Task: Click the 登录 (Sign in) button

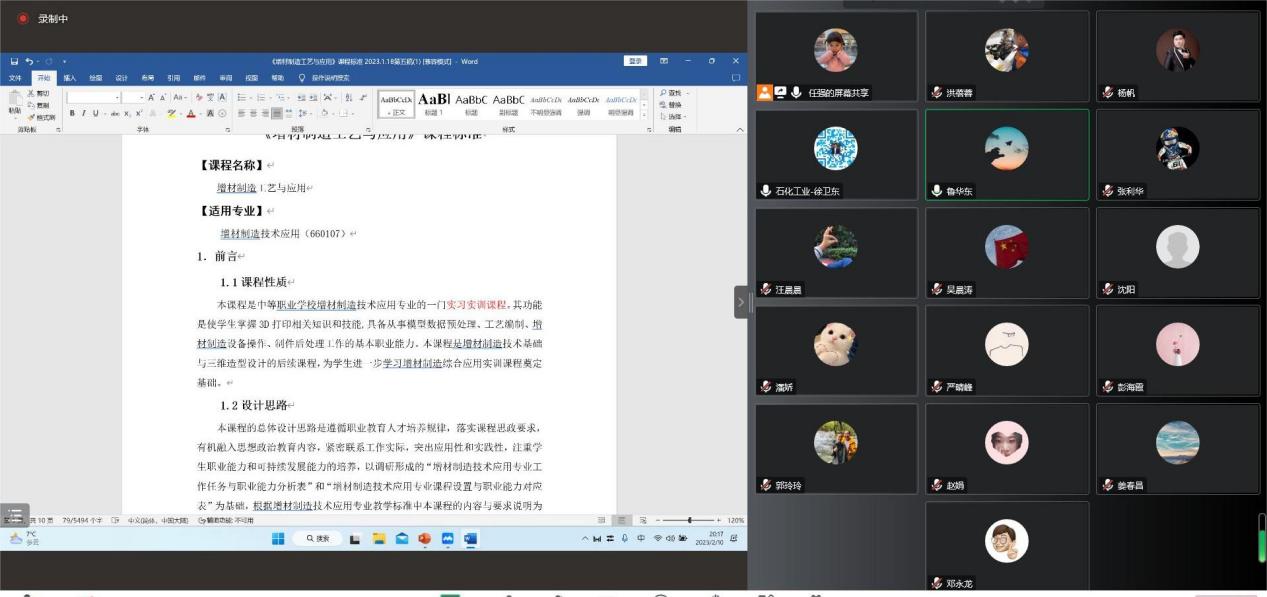Action: point(635,61)
